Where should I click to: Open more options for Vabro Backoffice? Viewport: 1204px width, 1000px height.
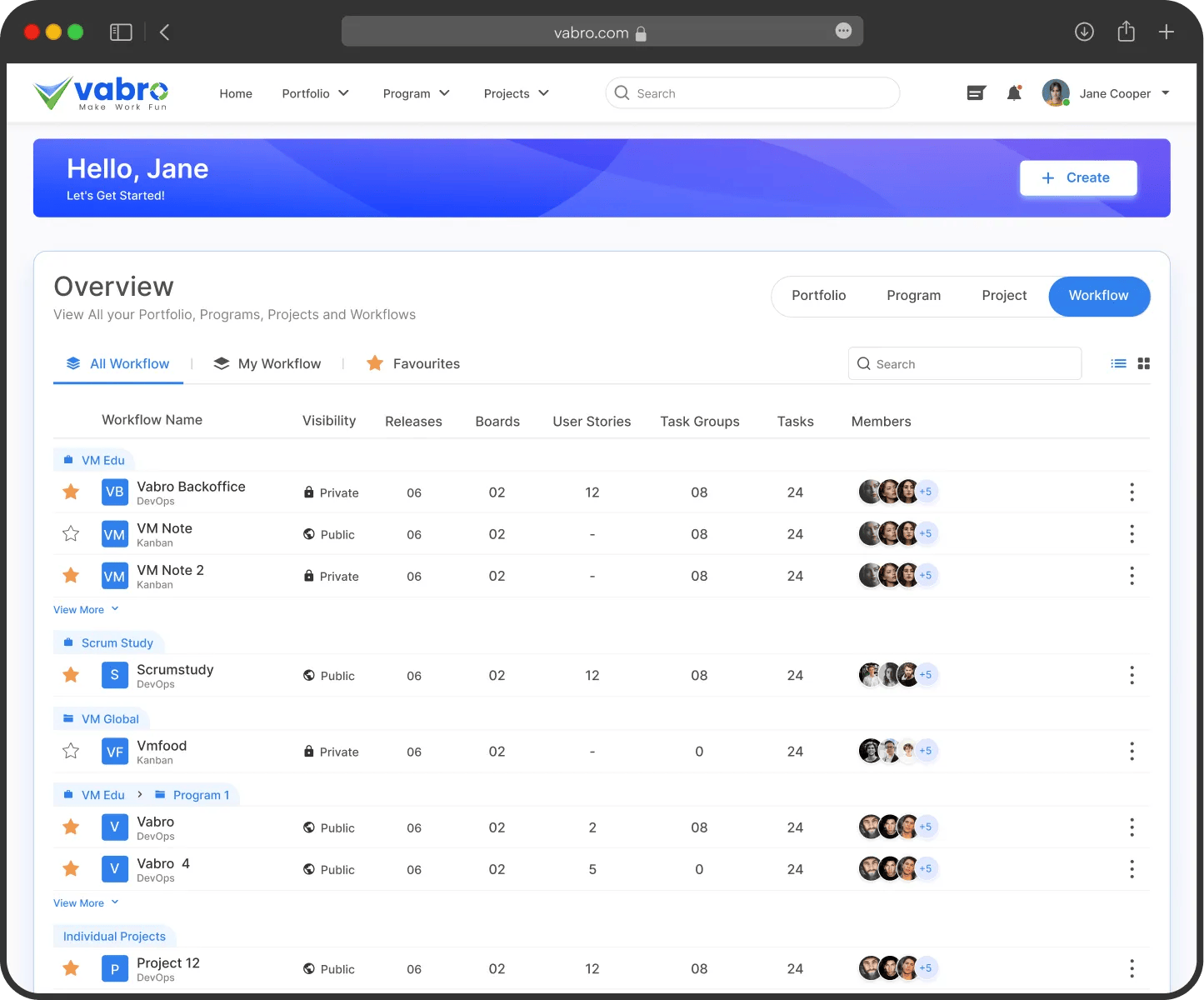[1132, 492]
